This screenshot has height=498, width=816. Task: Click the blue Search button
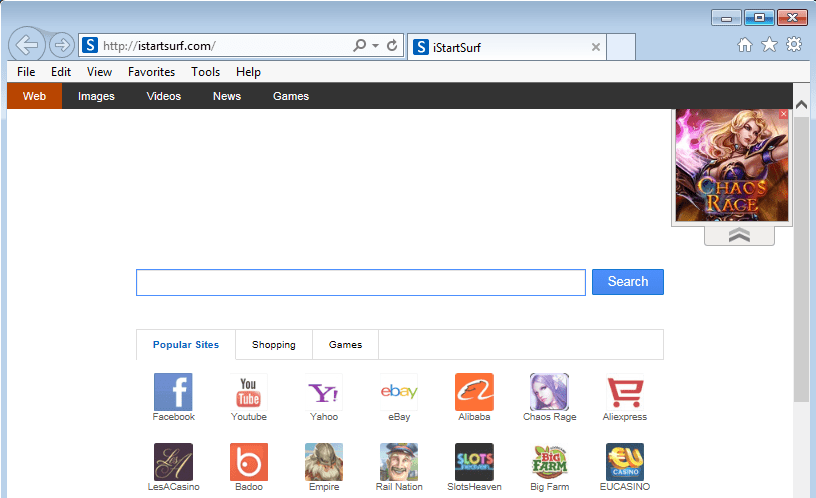tap(628, 282)
